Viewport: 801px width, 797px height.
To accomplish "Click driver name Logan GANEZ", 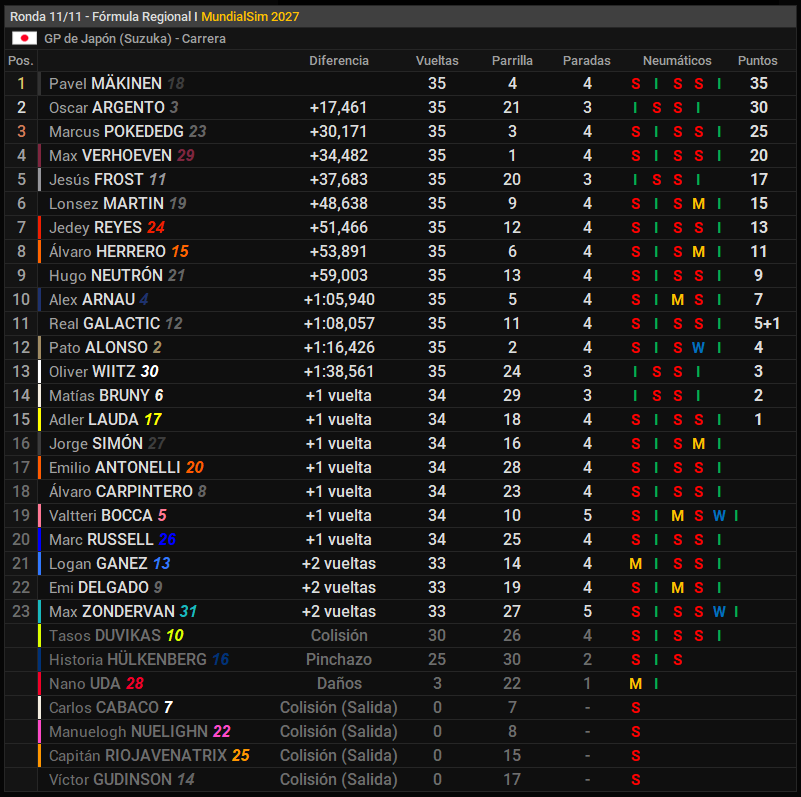I will 98,564.
